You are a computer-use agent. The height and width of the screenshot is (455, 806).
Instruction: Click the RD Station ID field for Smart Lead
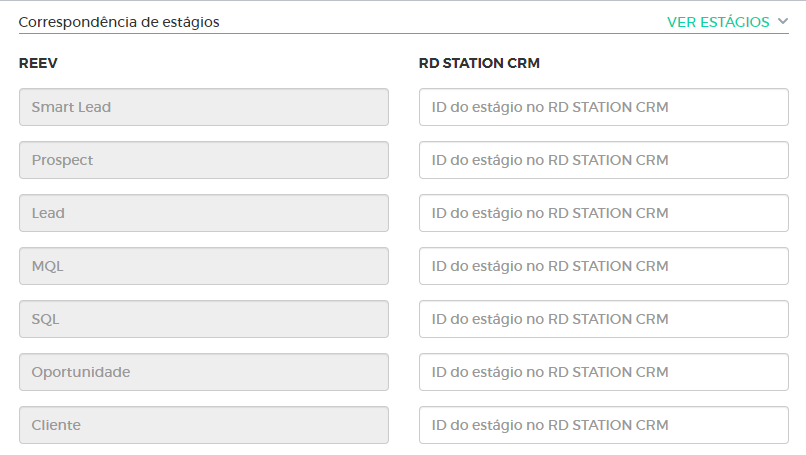(603, 107)
